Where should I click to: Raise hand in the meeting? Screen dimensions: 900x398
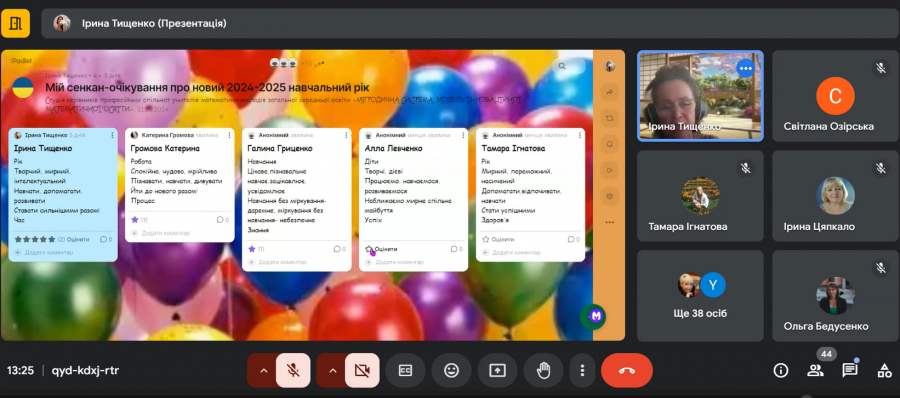pos(543,370)
